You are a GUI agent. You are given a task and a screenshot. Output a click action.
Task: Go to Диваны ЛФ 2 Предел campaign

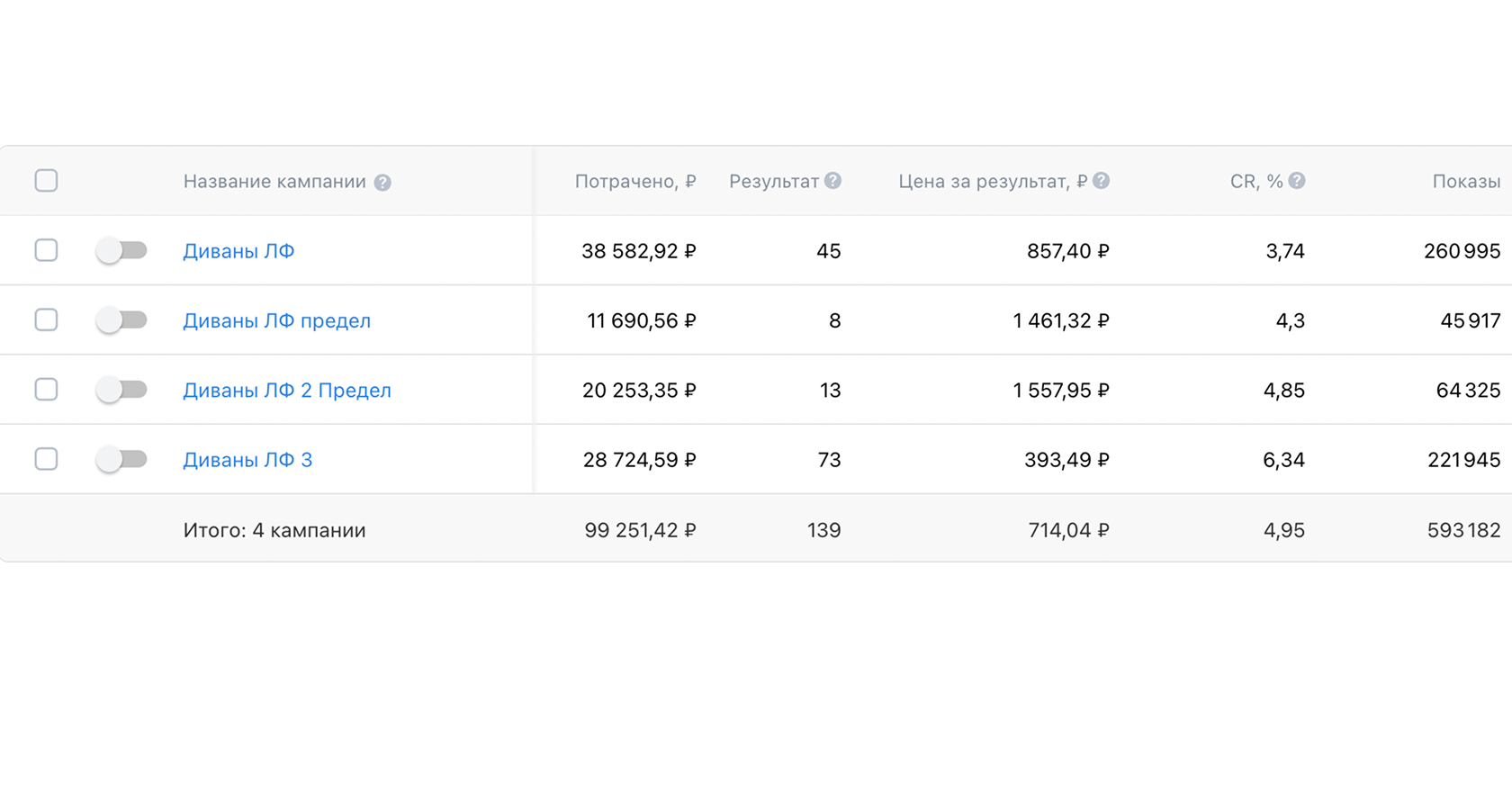[x=287, y=391]
